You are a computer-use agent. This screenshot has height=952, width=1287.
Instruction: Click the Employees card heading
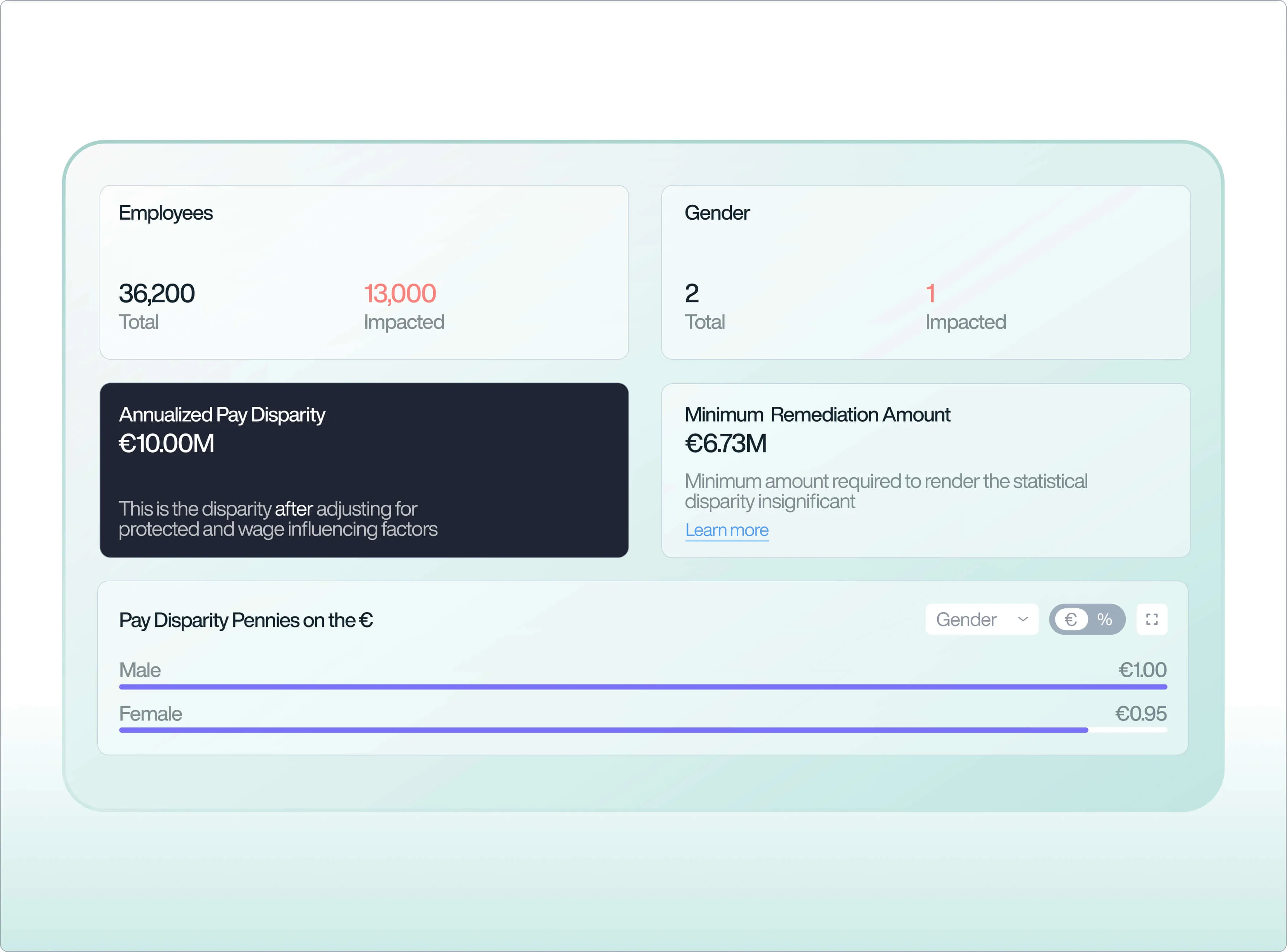166,213
